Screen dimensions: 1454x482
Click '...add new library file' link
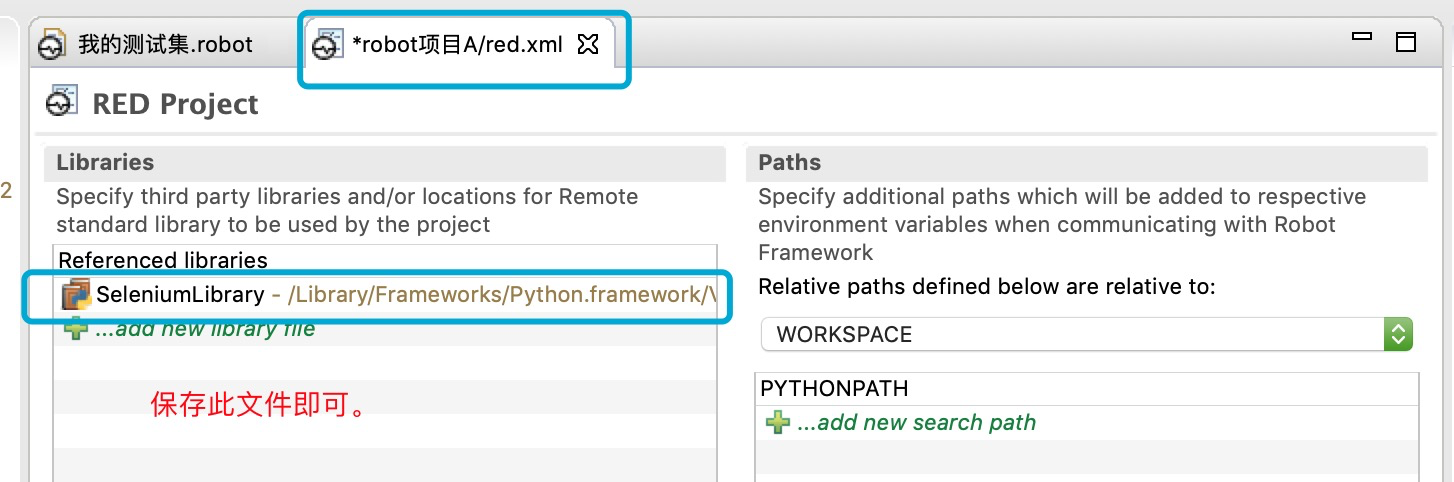point(205,328)
